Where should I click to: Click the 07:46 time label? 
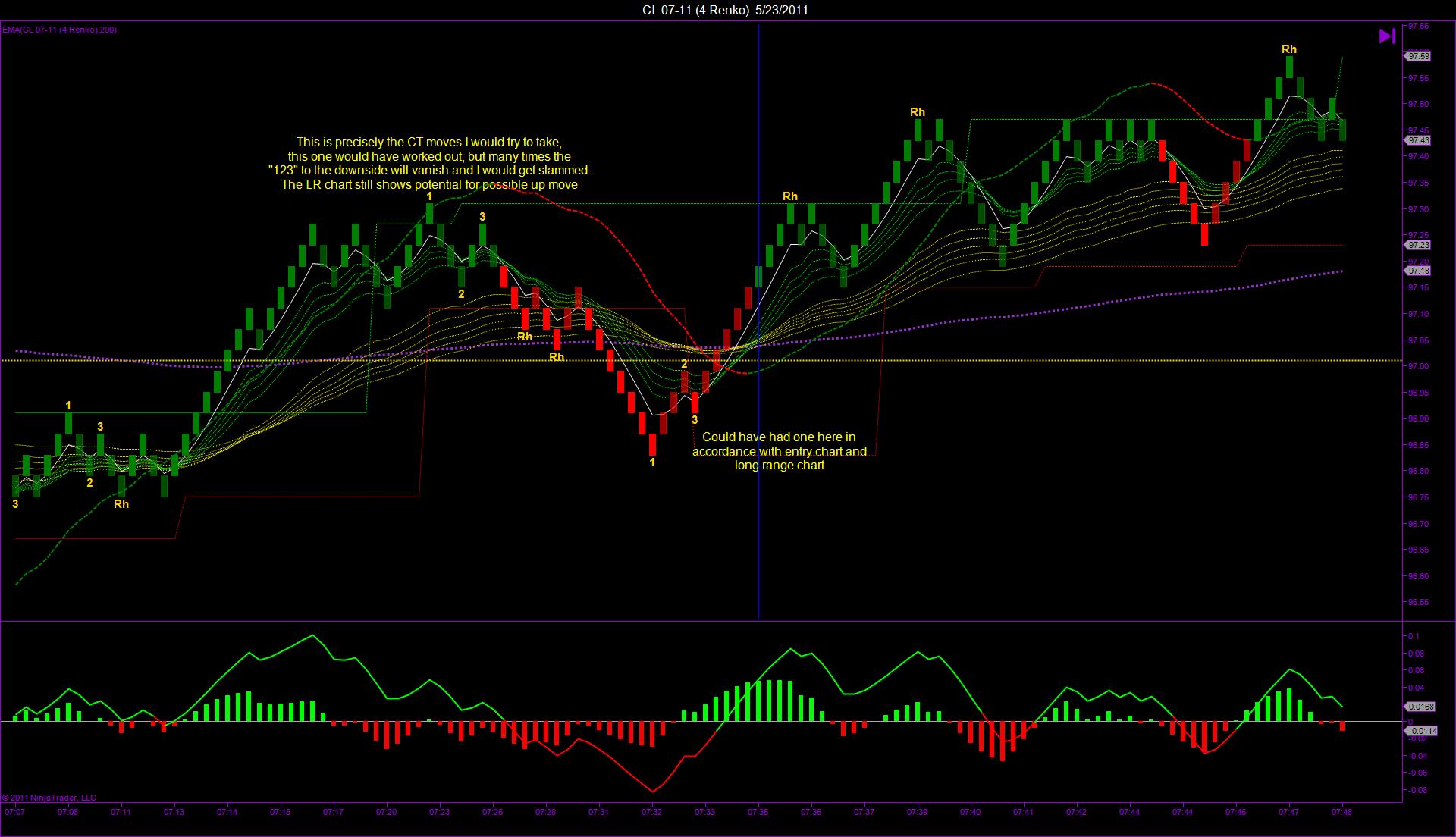1235,812
